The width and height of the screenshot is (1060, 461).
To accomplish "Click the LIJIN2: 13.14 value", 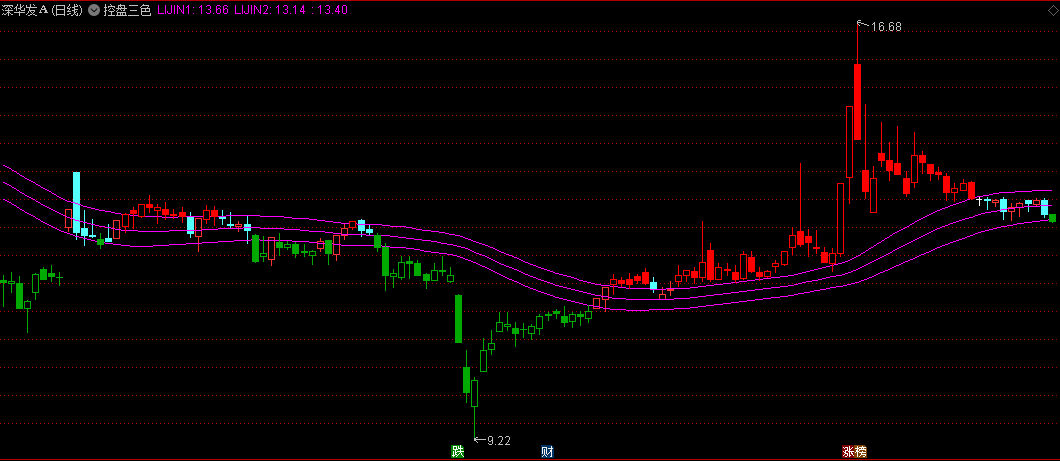I will click(x=272, y=10).
